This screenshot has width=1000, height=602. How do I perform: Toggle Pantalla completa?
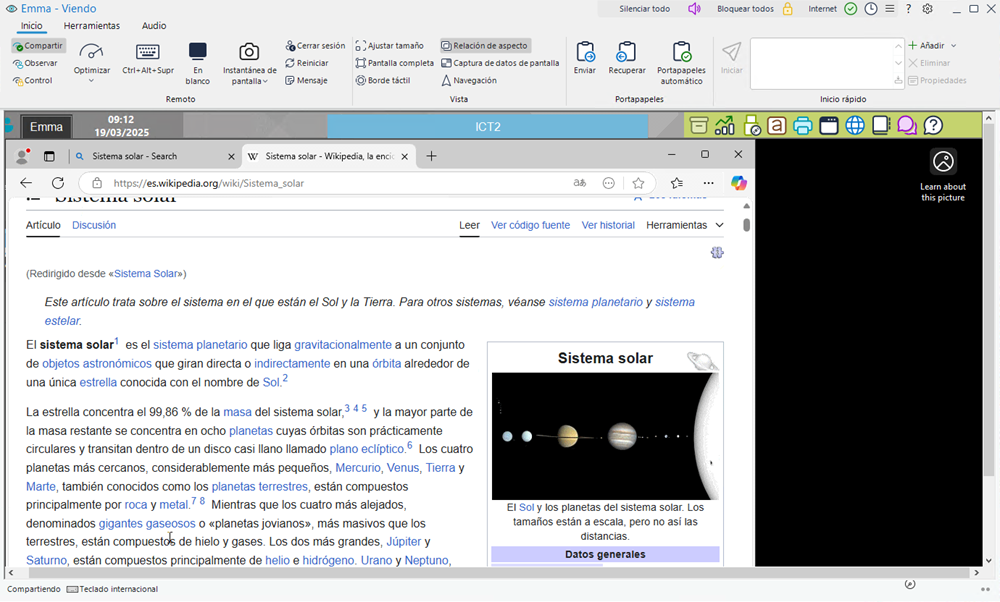coord(395,63)
